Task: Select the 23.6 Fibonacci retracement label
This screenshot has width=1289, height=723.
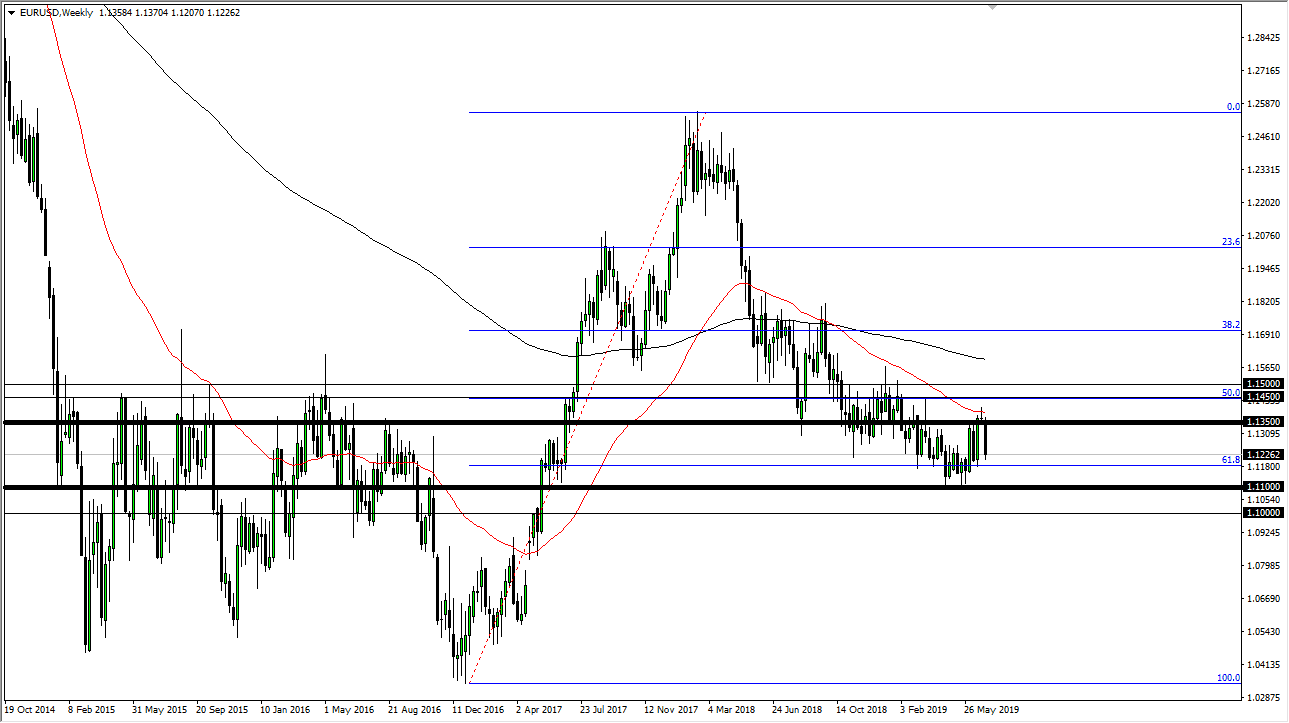Action: 1229,241
